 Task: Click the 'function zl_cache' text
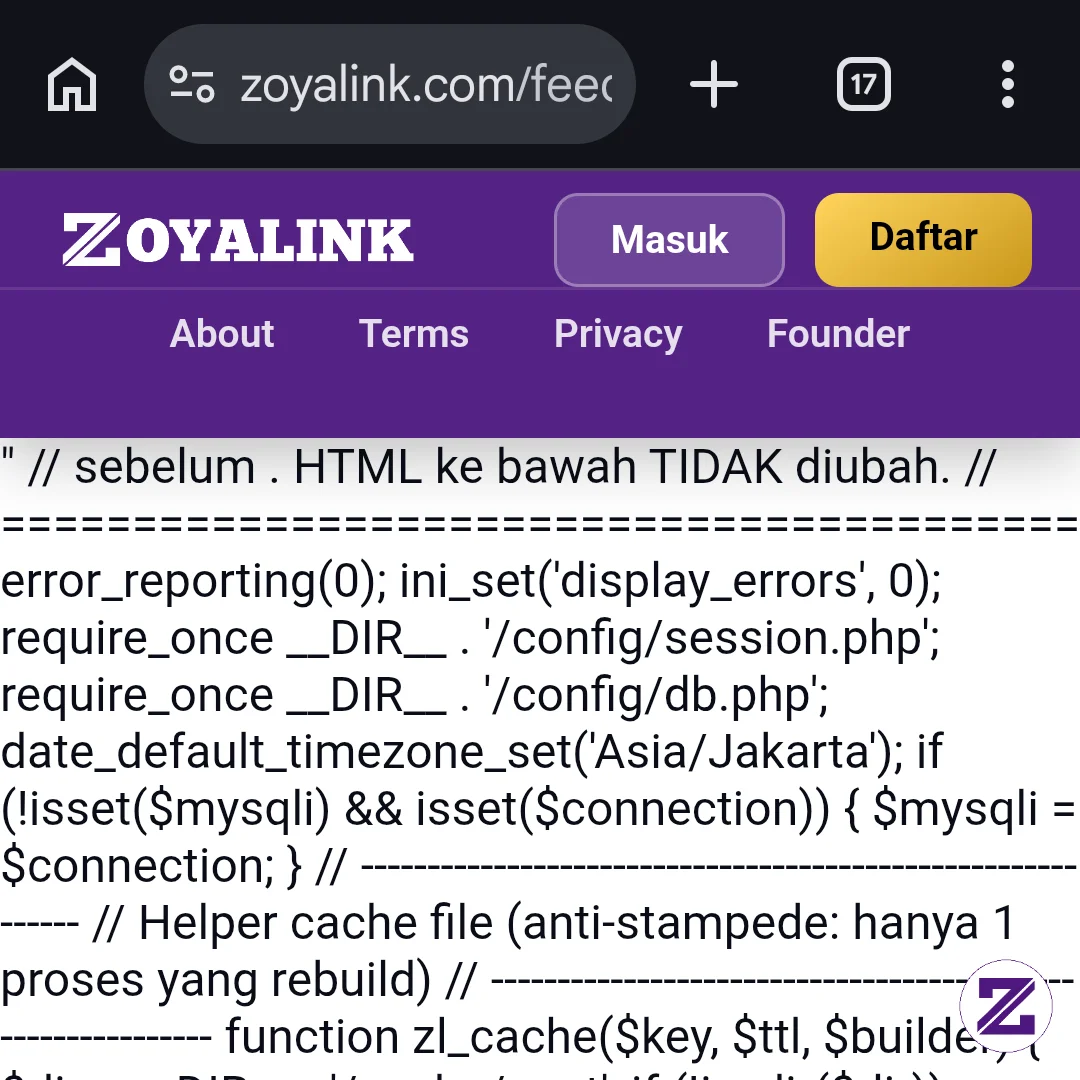click(411, 1036)
